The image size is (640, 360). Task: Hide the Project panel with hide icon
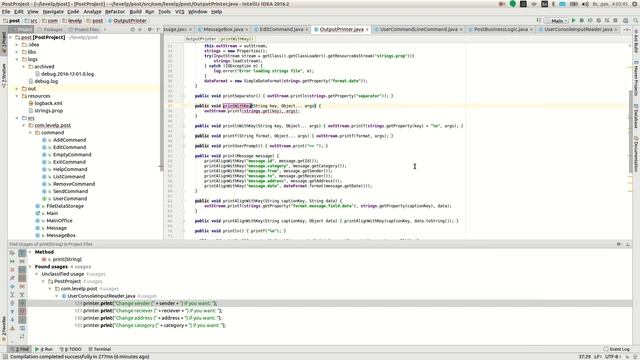(x=158, y=29)
